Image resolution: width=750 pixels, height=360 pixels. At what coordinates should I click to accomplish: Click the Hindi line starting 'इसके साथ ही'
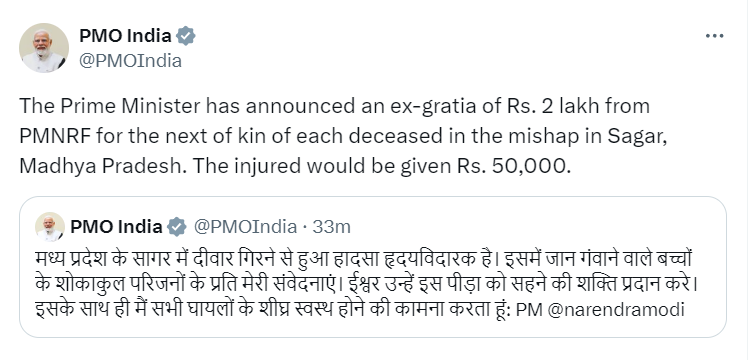(360, 309)
